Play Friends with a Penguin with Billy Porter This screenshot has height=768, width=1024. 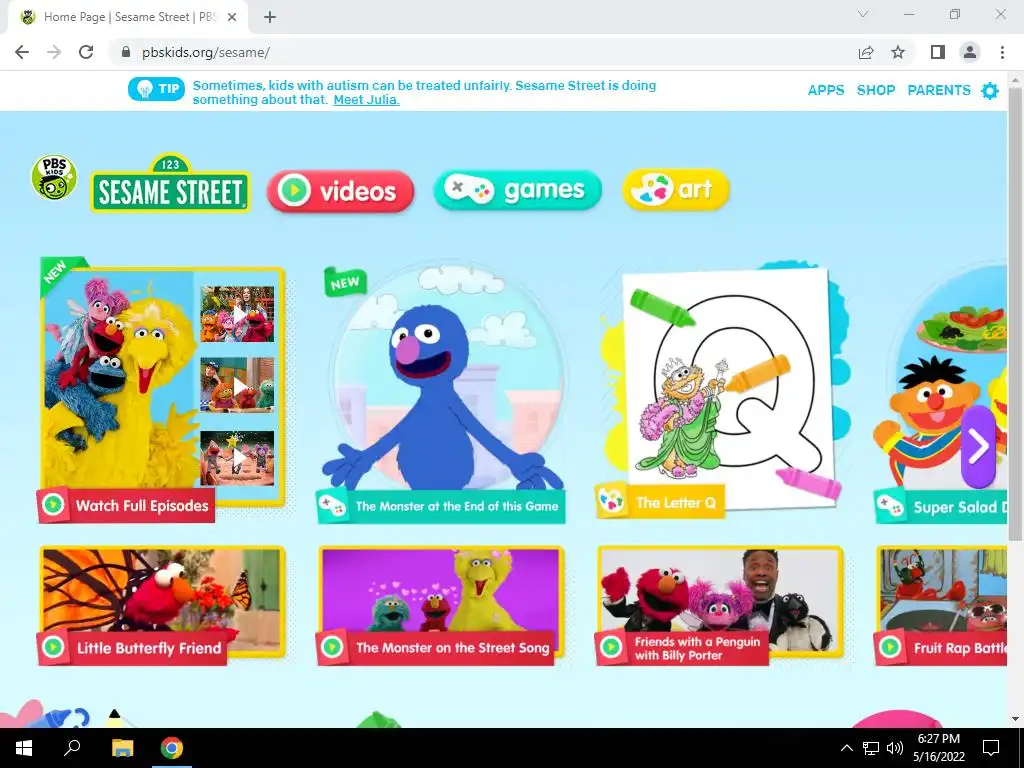[x=720, y=605]
